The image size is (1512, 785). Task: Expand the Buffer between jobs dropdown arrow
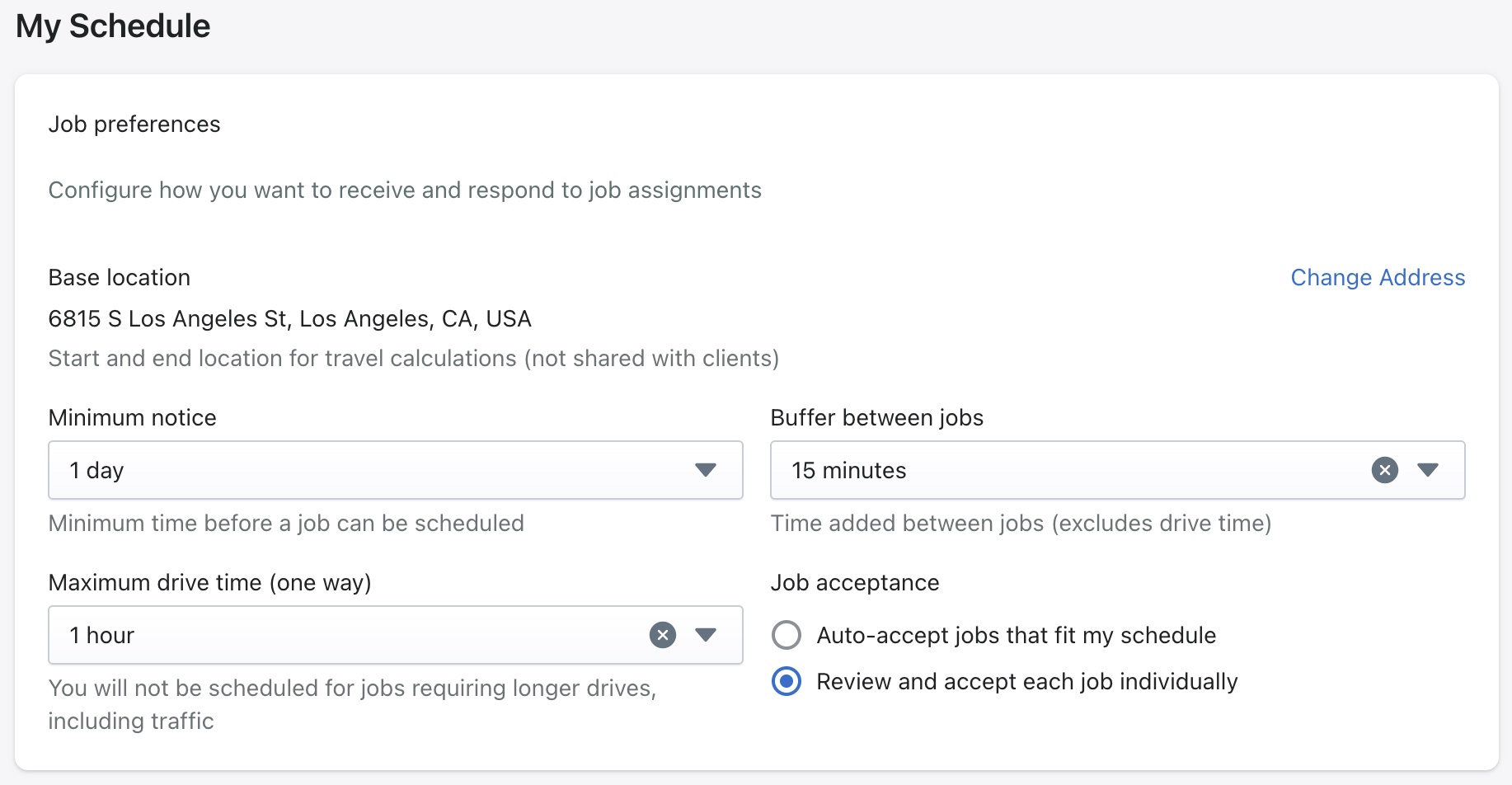click(x=1427, y=470)
